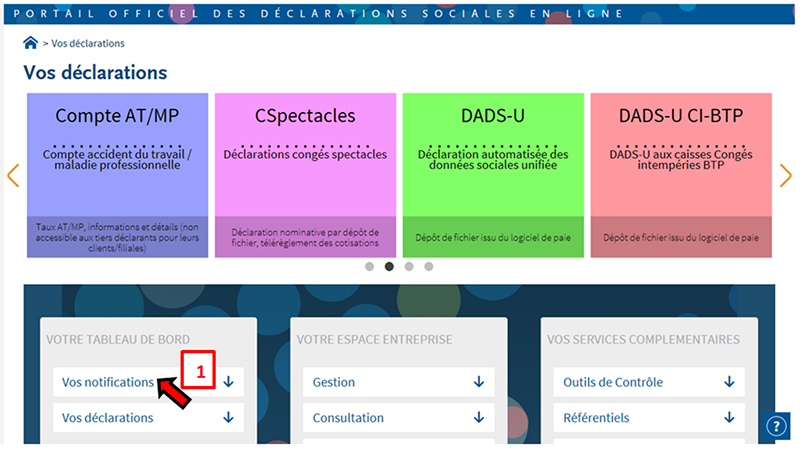The image size is (800, 450).
Task: Open the DADS-U declaration card
Action: coord(493,175)
